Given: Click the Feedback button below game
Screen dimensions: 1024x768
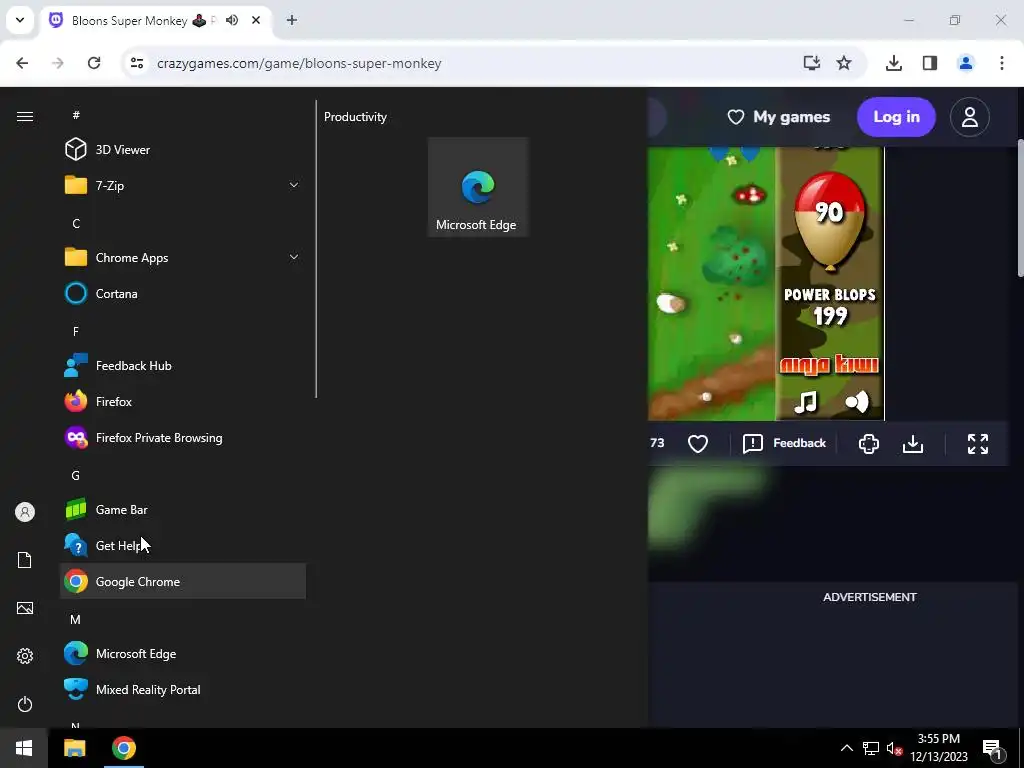Looking at the screenshot, I should [x=784, y=443].
